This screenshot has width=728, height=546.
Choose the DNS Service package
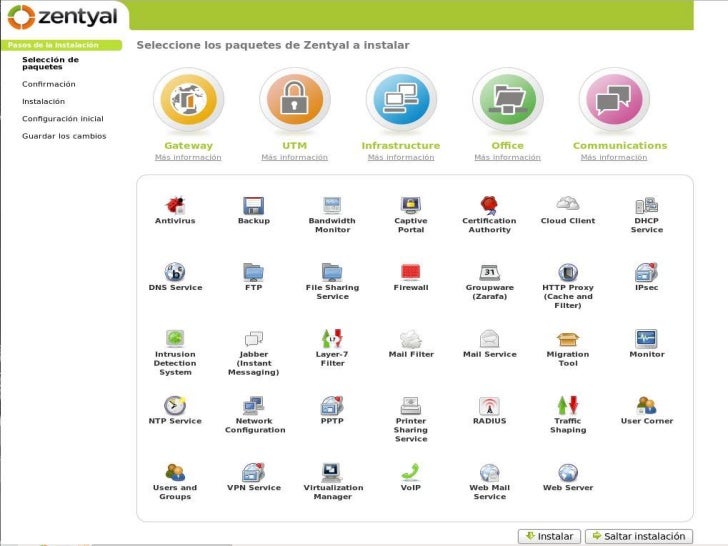coord(175,277)
